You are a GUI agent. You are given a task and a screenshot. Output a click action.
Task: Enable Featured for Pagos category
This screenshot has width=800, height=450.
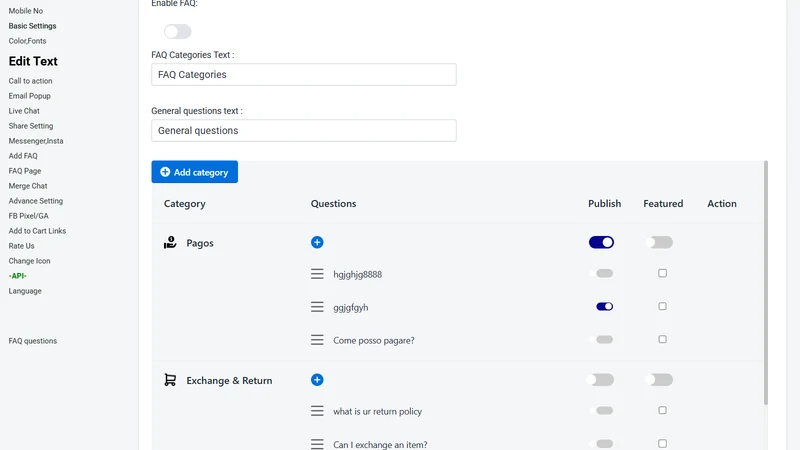pyautogui.click(x=659, y=242)
